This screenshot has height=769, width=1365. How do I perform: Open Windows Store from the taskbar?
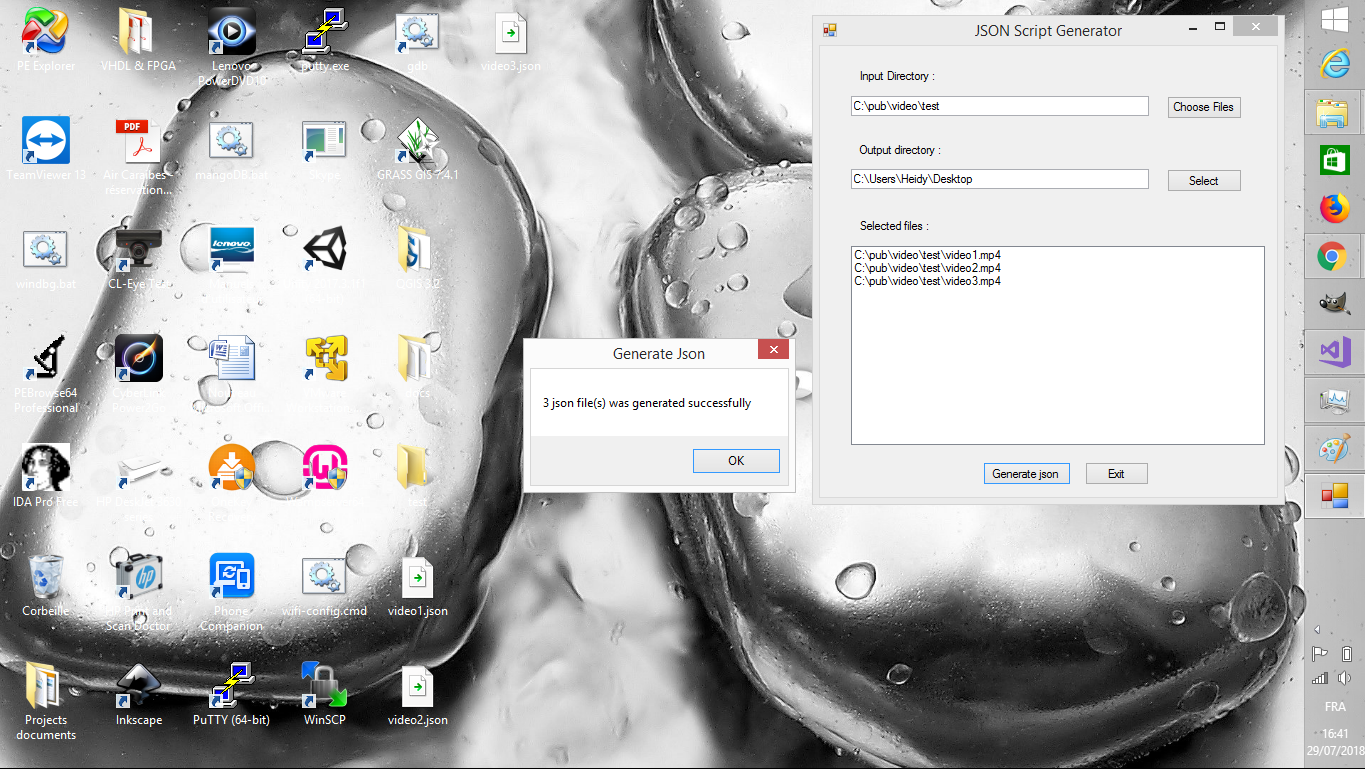point(1333,161)
